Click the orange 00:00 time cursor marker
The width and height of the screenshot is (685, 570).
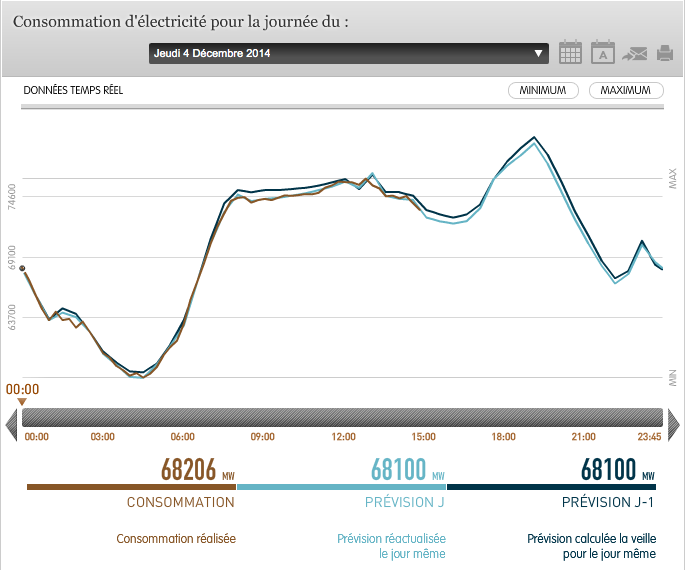click(22, 401)
